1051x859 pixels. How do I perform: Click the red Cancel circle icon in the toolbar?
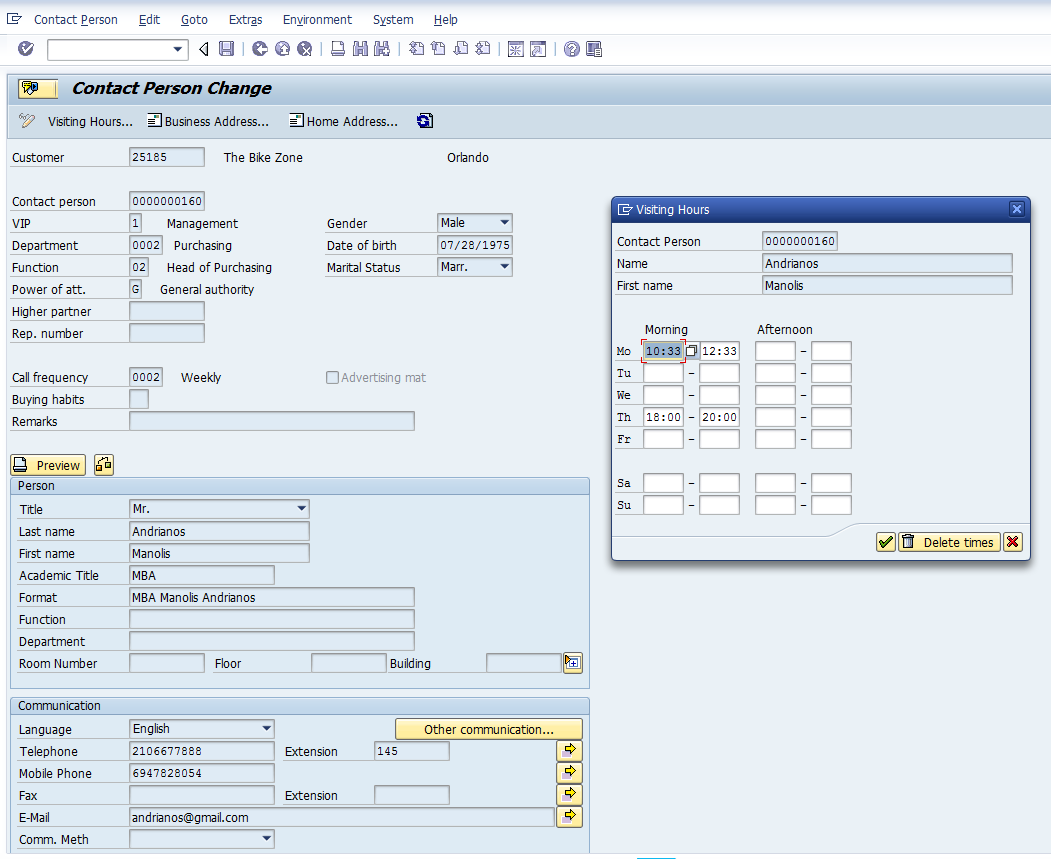point(304,48)
